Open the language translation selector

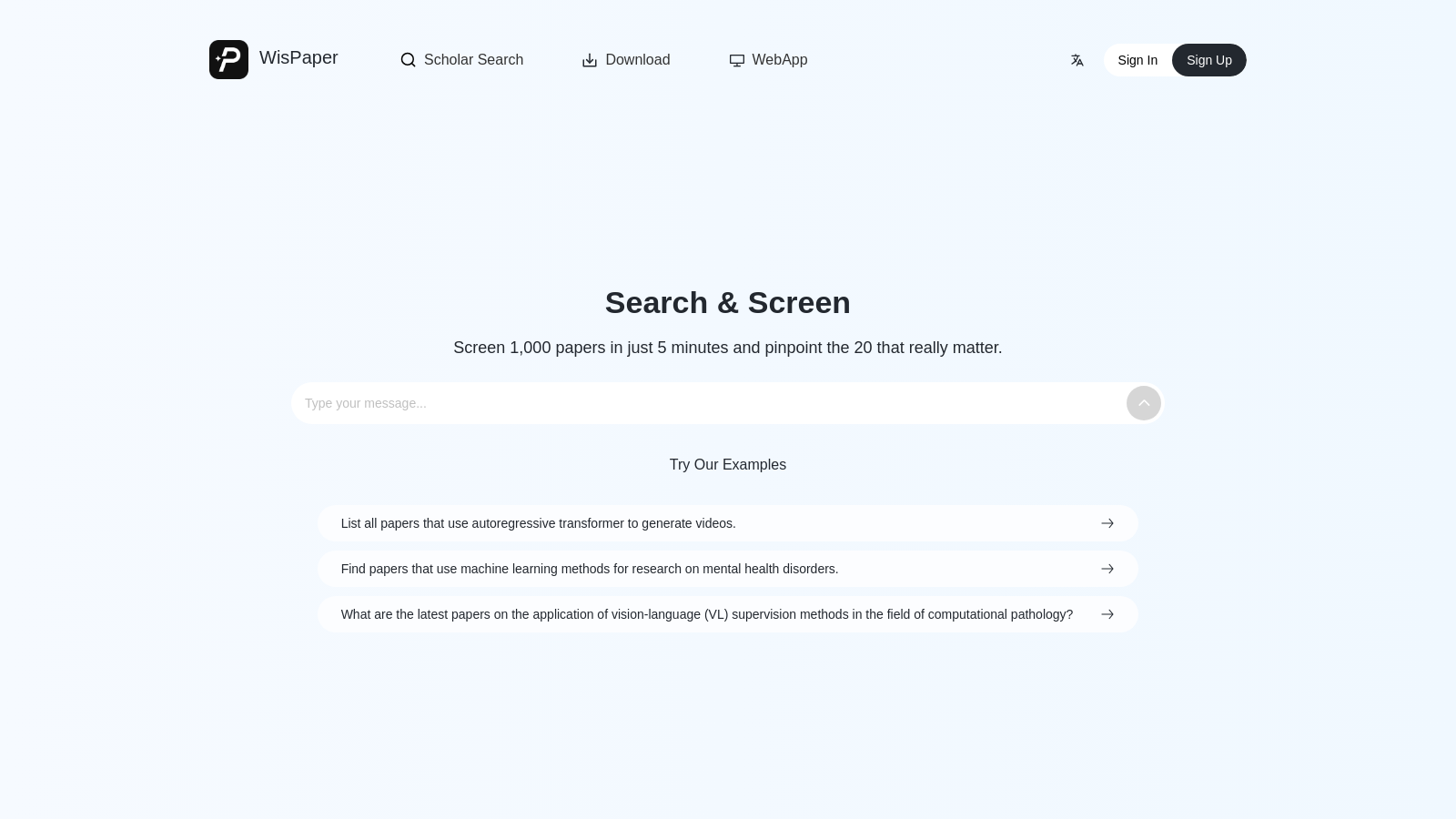point(1077,59)
